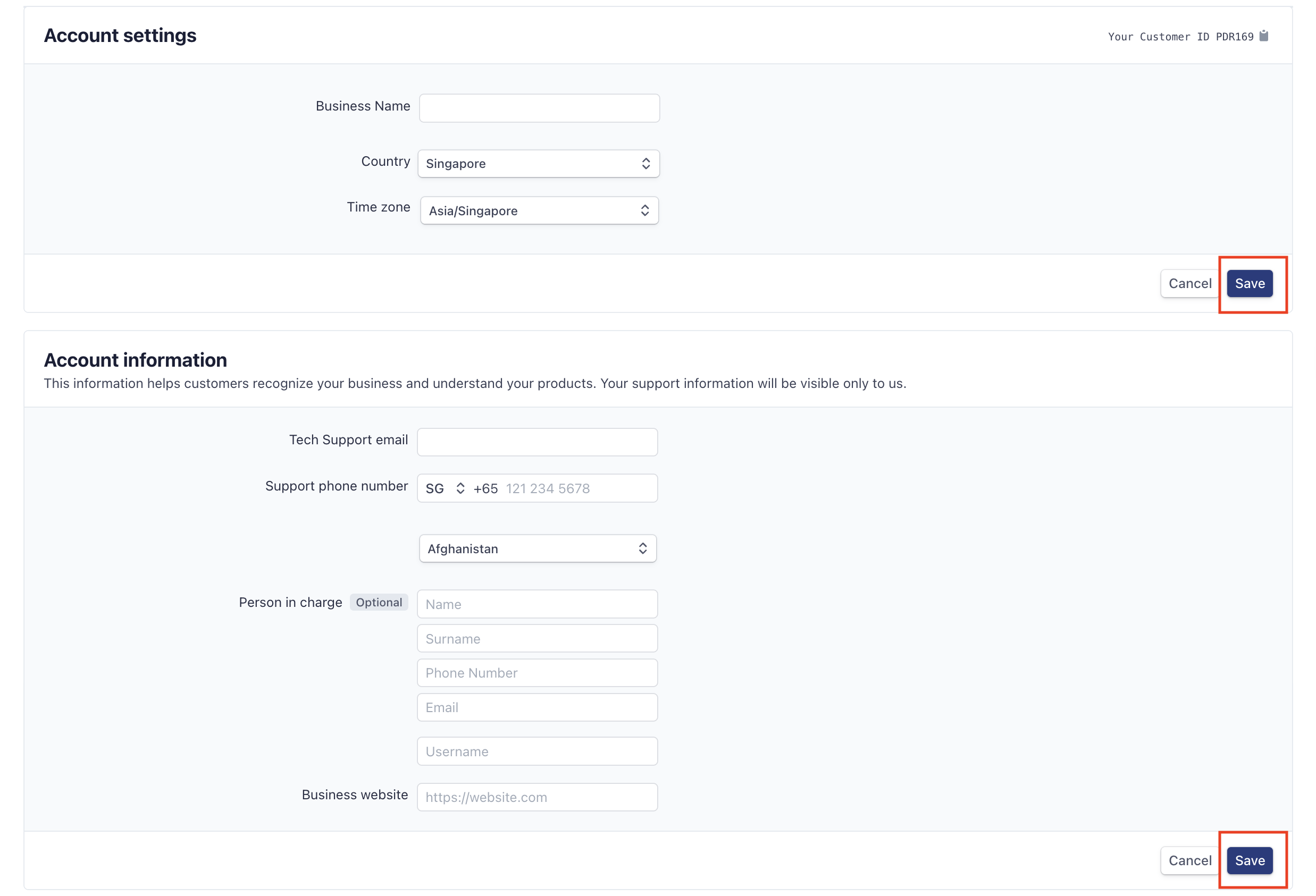Open the SG phone country code selector

445,488
